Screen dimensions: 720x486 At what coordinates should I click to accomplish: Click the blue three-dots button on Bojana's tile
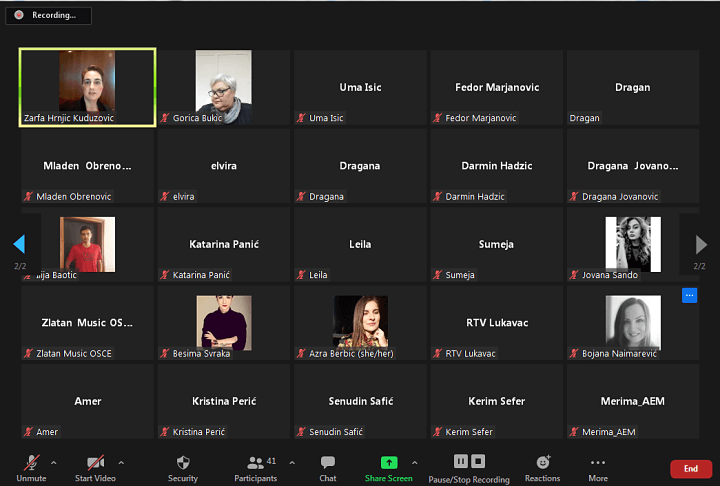[x=689, y=295]
